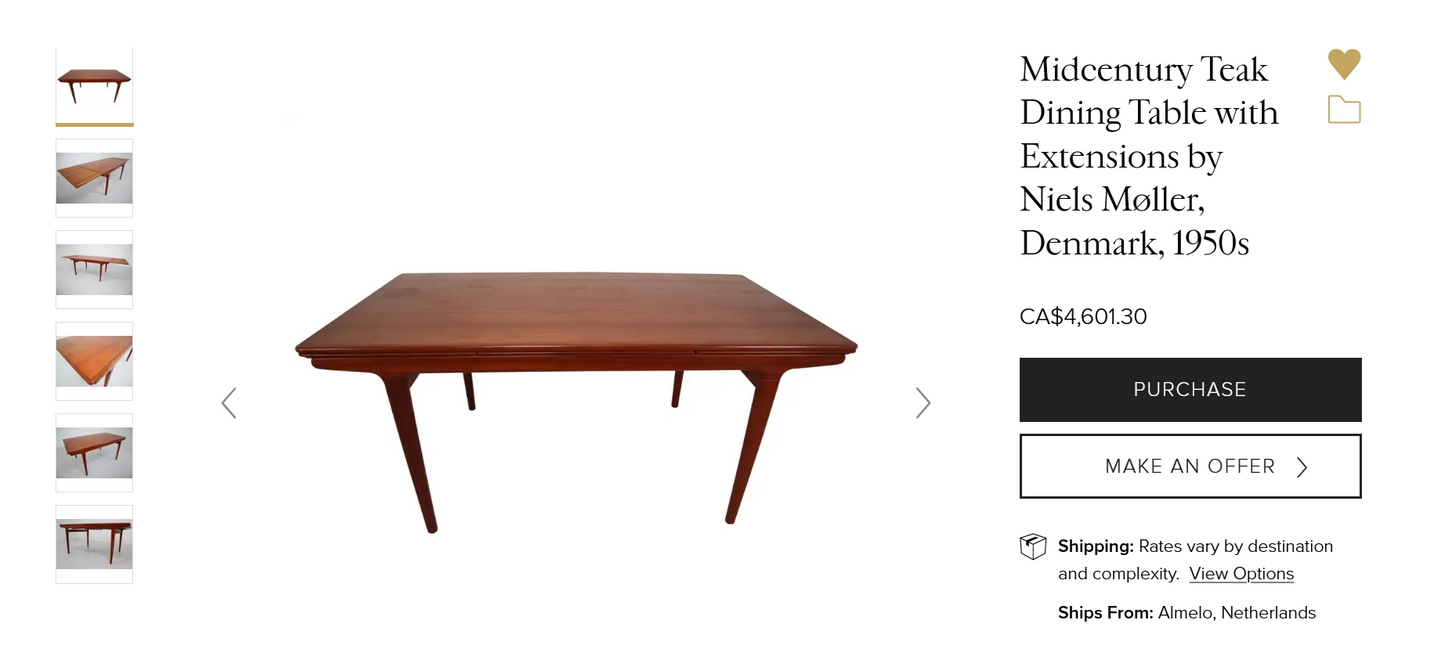Click the Shipping rates description text

(x=1195, y=560)
